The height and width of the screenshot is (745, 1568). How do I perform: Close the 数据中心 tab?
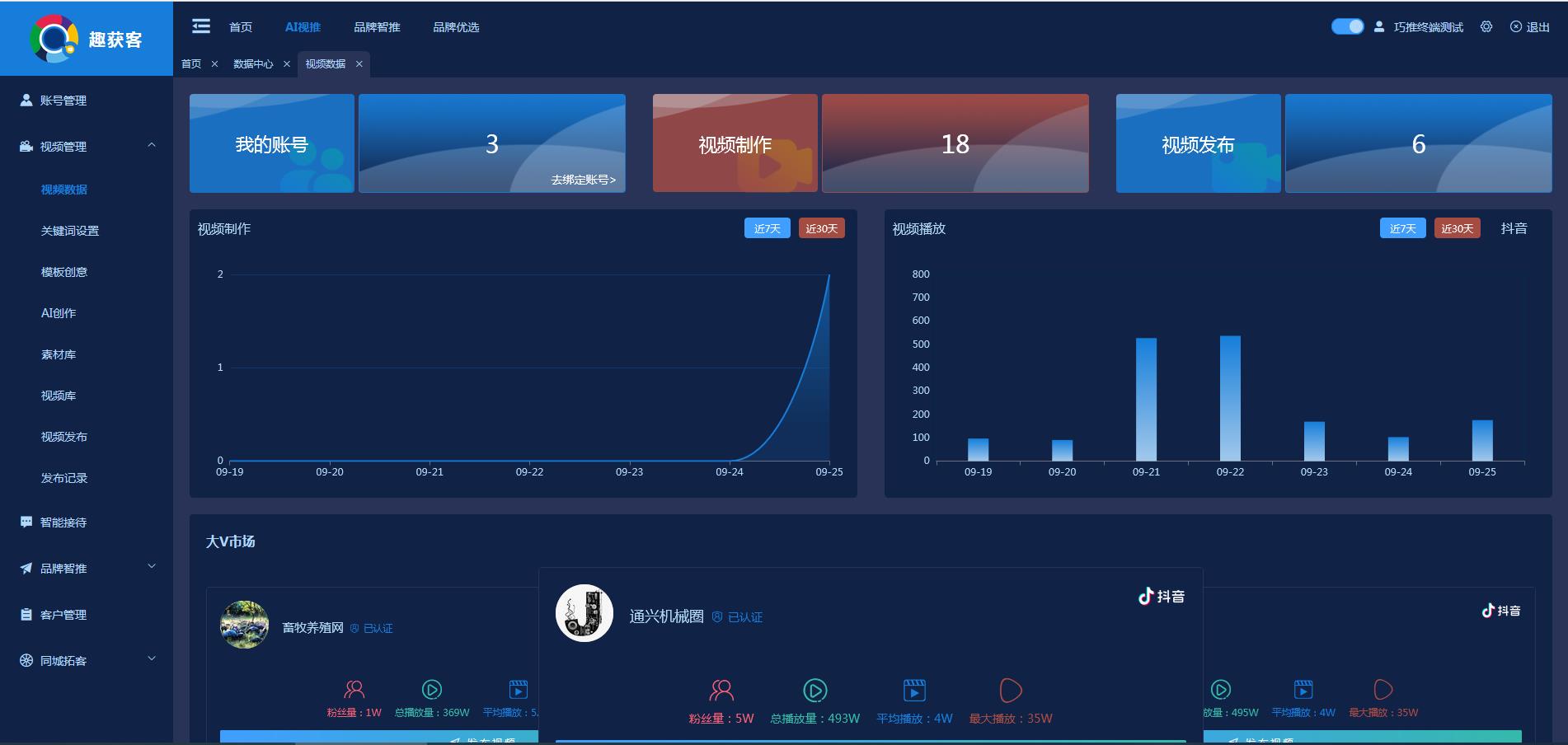point(287,63)
